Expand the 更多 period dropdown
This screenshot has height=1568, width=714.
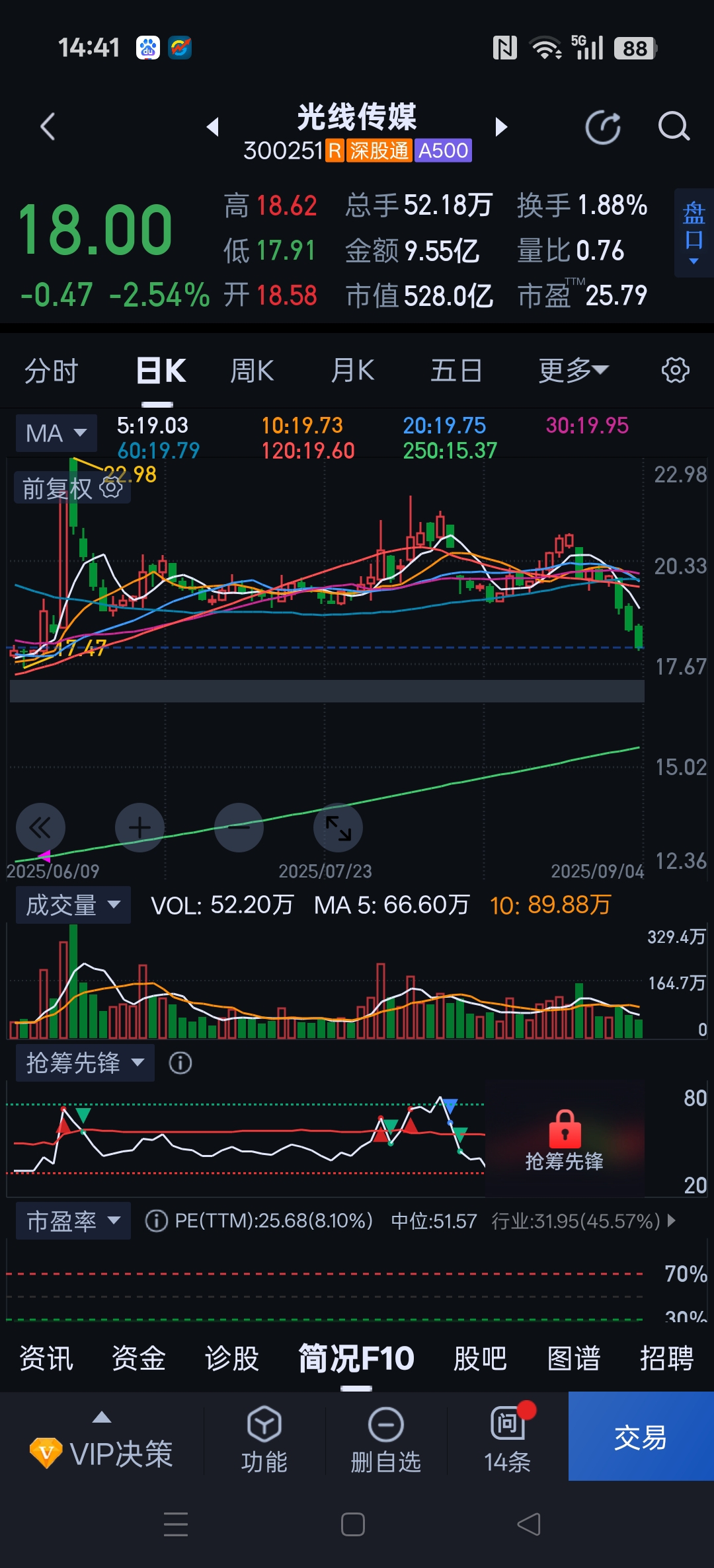point(573,371)
